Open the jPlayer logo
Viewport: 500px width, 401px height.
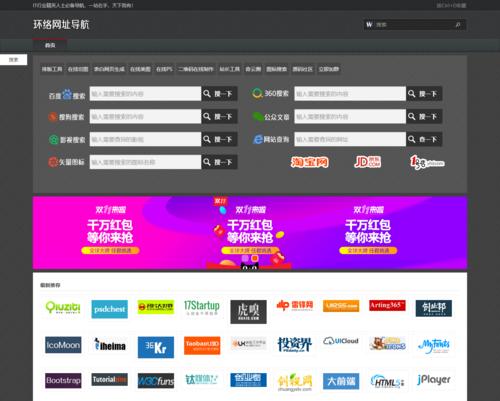click(434, 380)
